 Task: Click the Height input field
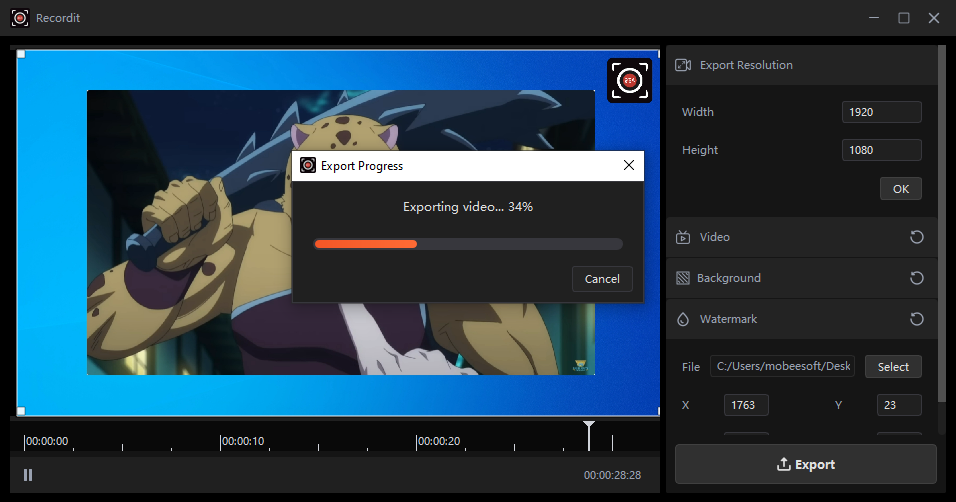[881, 150]
